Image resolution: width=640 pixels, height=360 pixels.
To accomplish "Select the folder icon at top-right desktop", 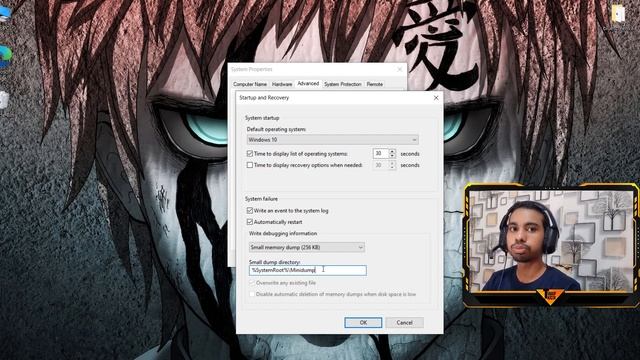I will 618,15.
